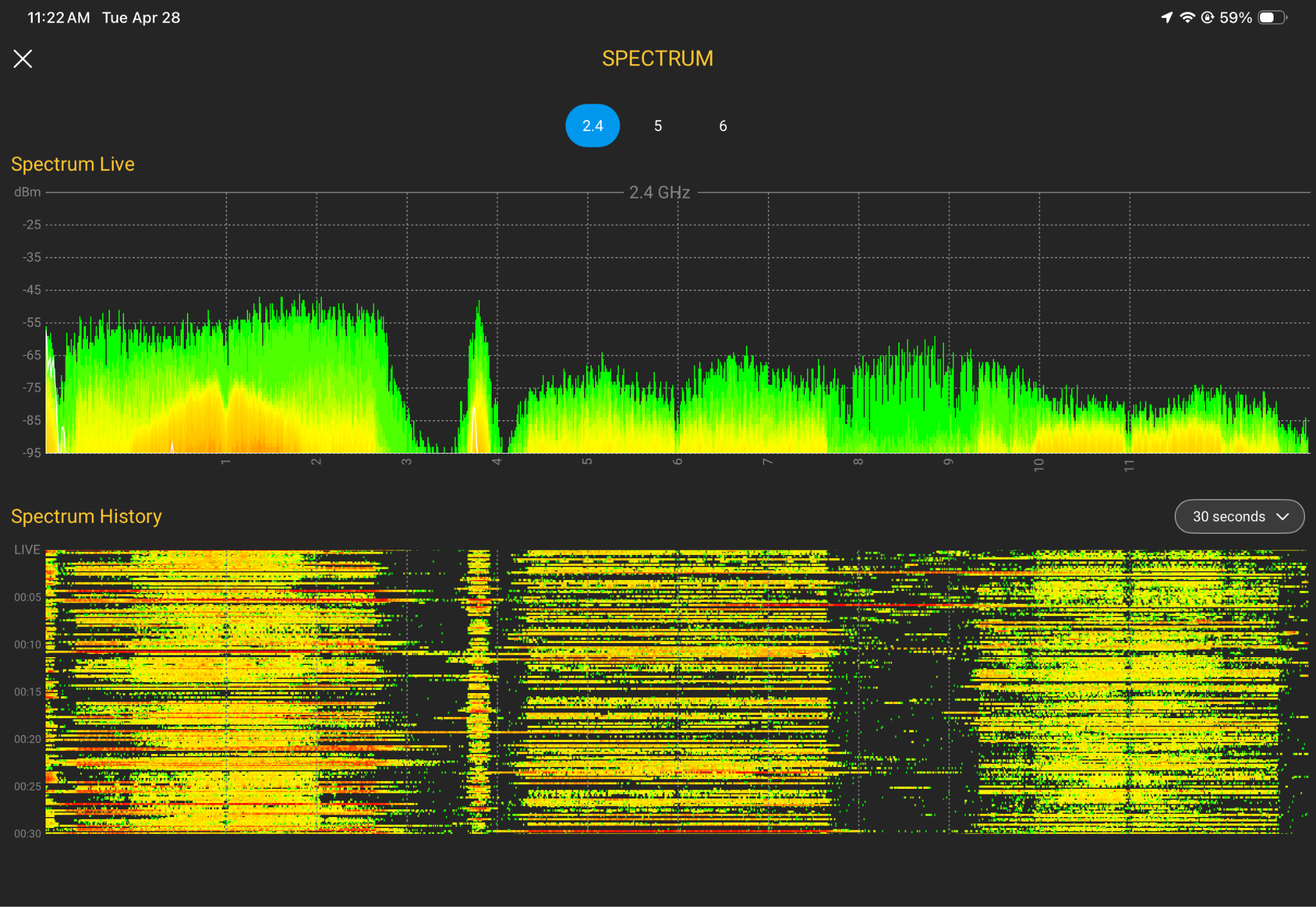
Task: Open the 30 seconds history duration dropdown
Action: [1240, 516]
